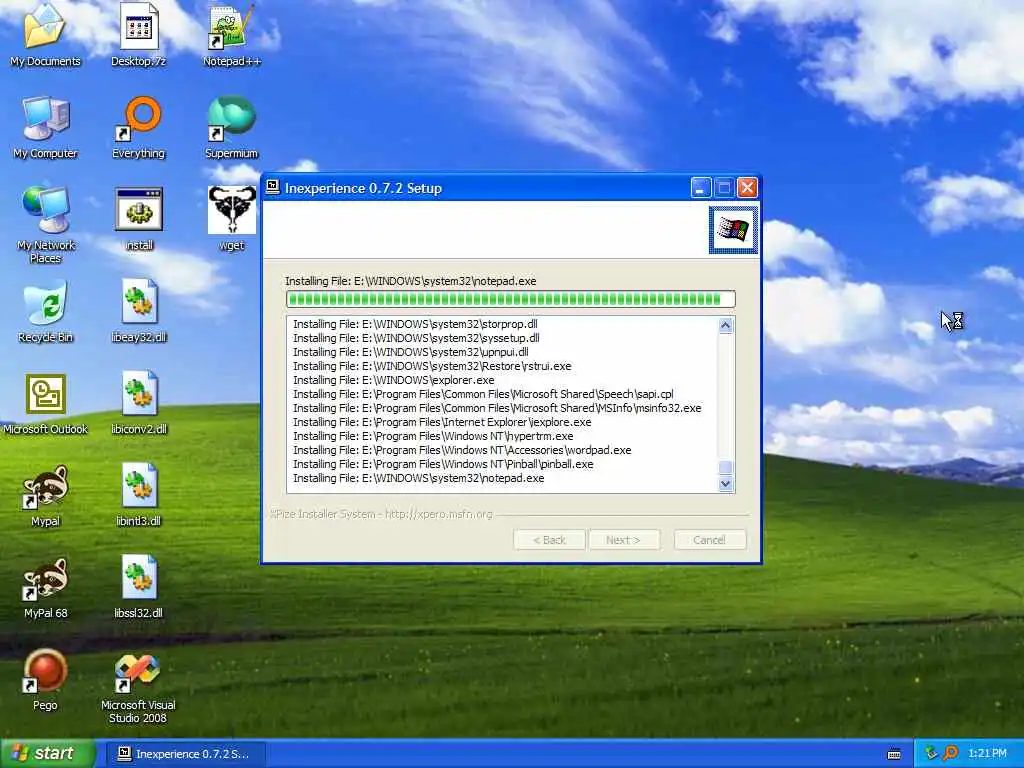Select the libintl3.dll file icon

coord(138,496)
